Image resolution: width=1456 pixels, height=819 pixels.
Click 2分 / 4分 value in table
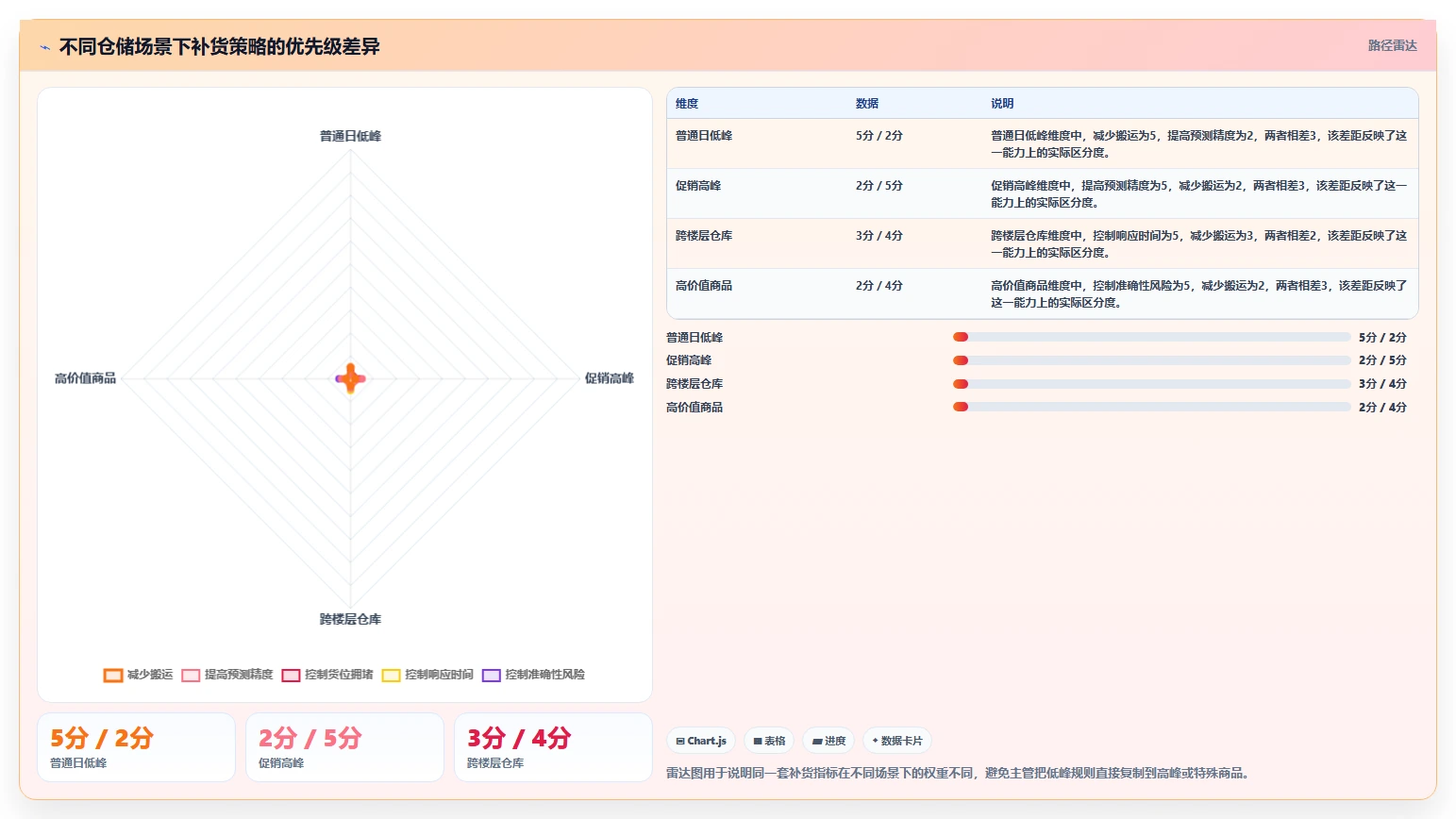[x=879, y=286]
